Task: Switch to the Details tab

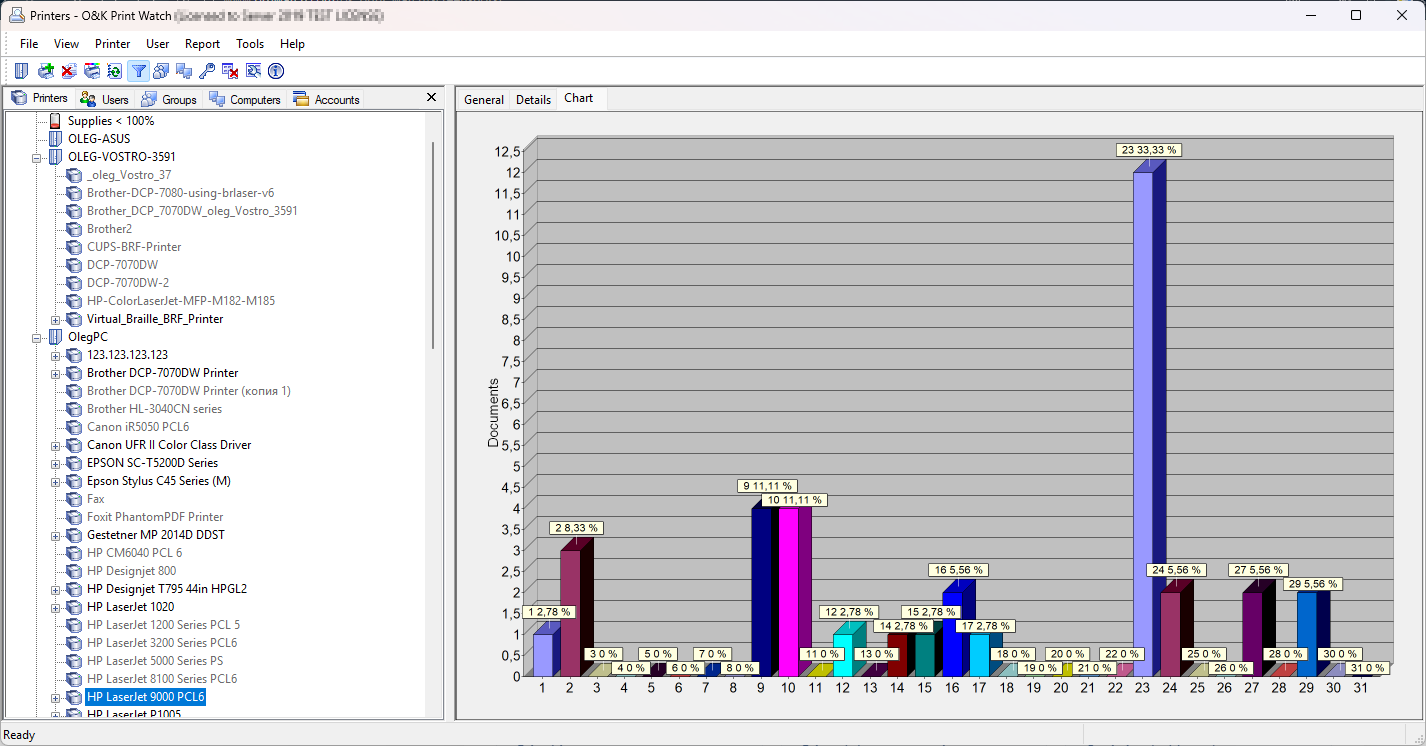Action: [x=533, y=100]
